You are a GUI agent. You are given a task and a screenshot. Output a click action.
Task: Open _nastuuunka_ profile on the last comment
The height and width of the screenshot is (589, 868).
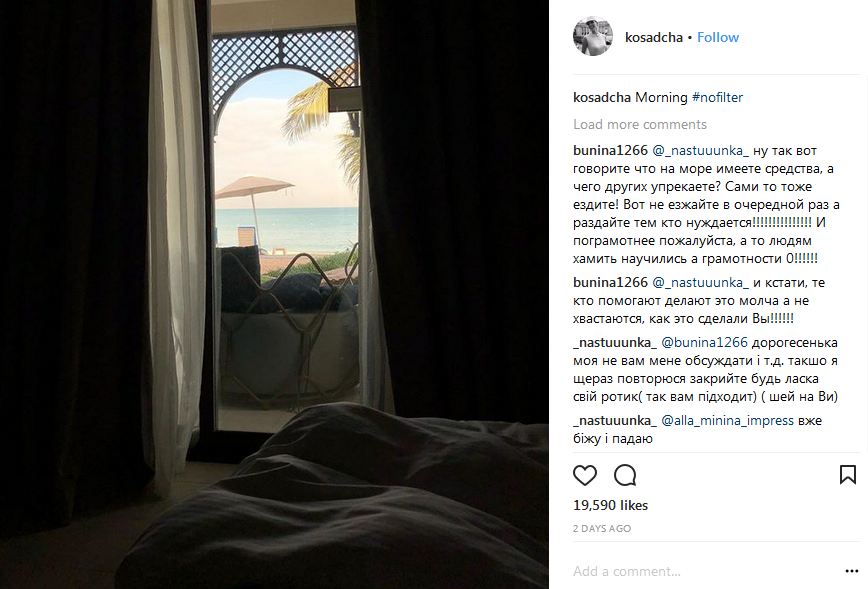[614, 421]
